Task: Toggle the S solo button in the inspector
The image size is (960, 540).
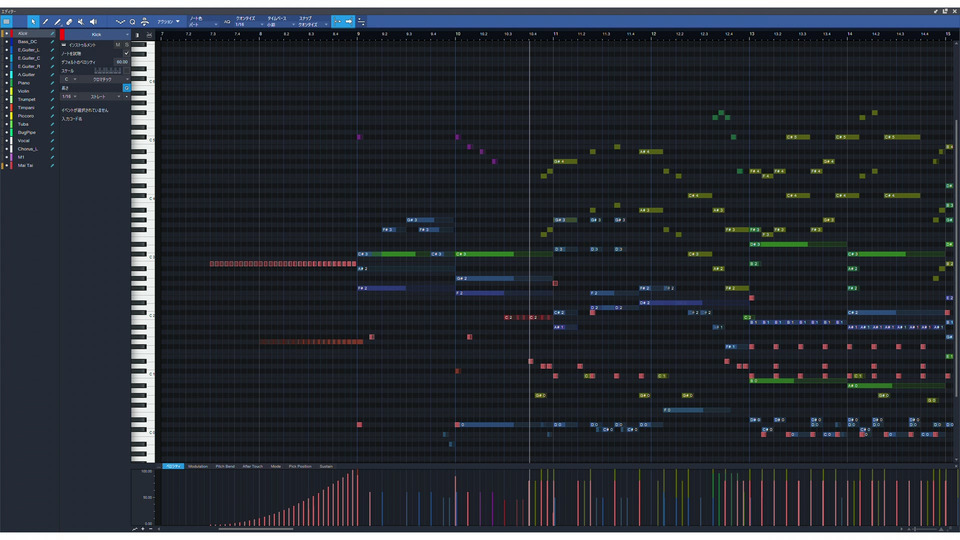Action: click(x=126, y=45)
